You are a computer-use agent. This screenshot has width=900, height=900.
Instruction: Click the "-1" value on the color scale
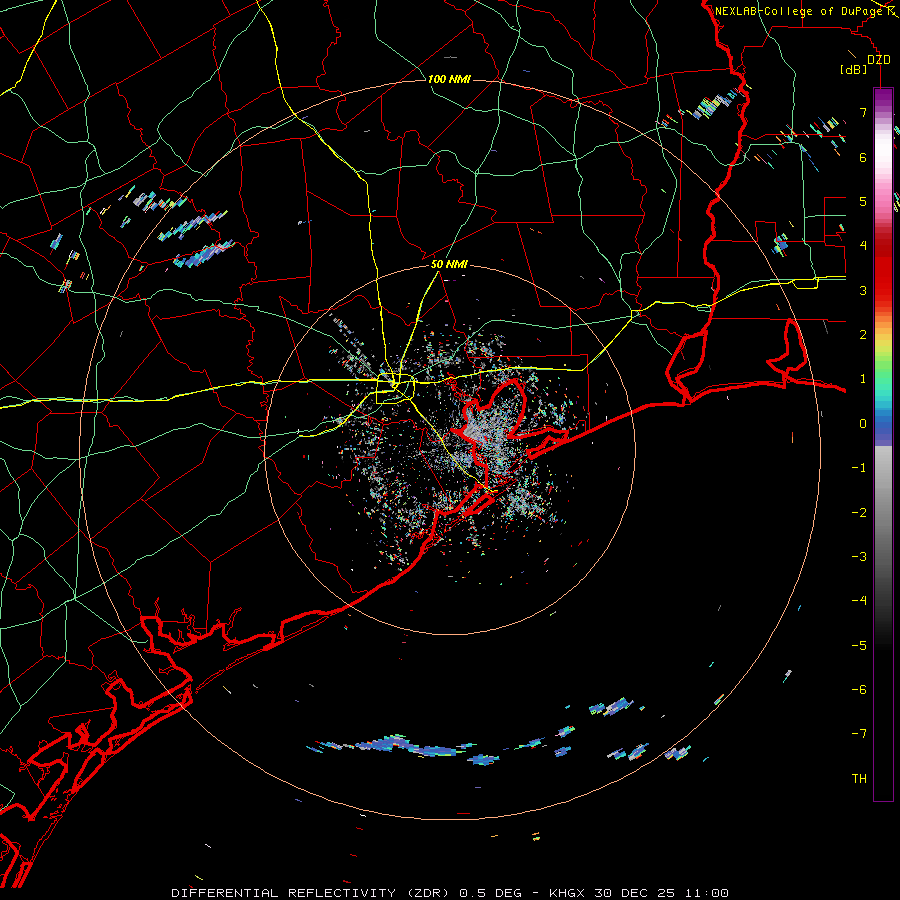(859, 468)
